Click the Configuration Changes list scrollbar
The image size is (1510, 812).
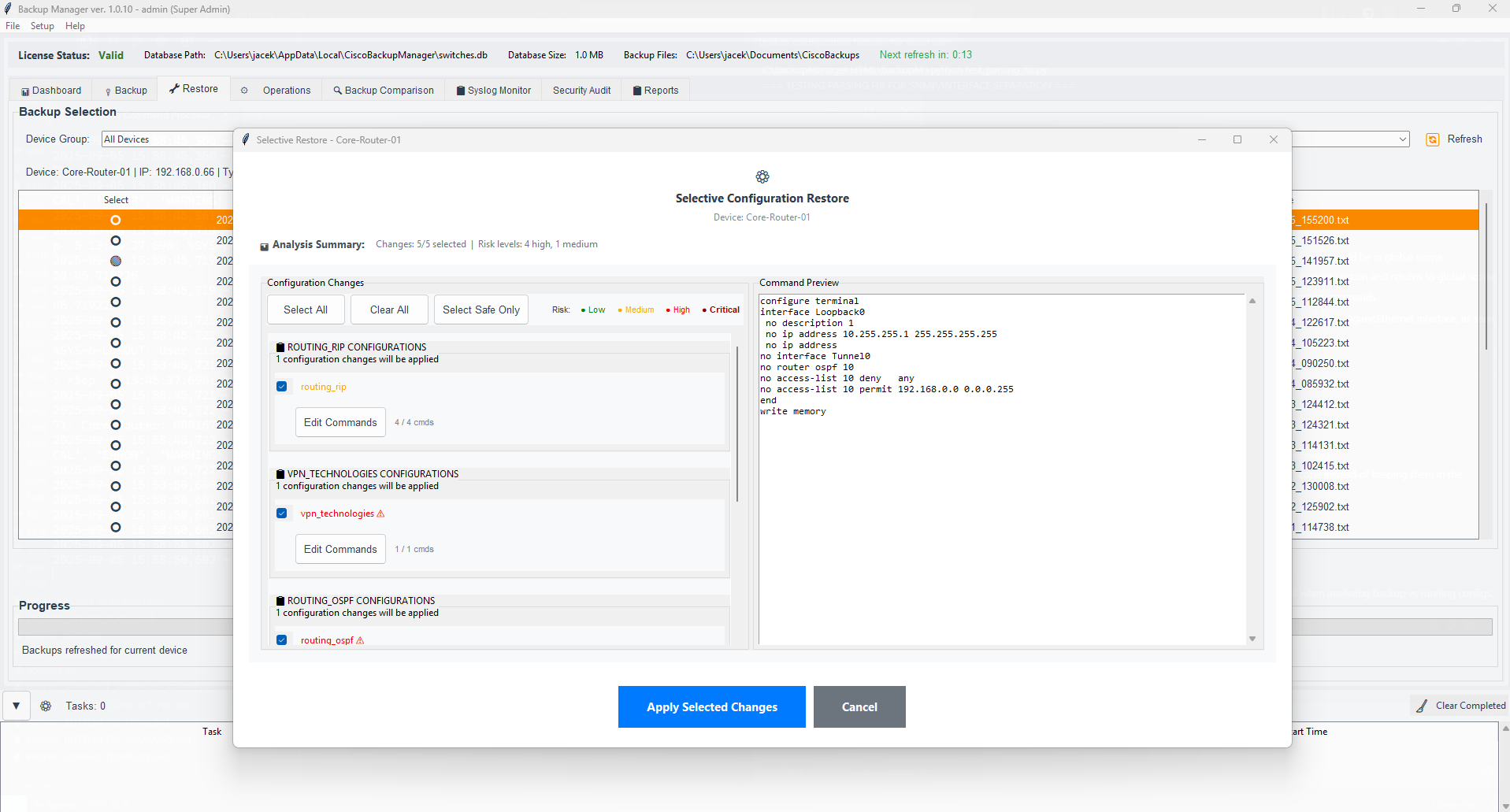(x=737, y=424)
